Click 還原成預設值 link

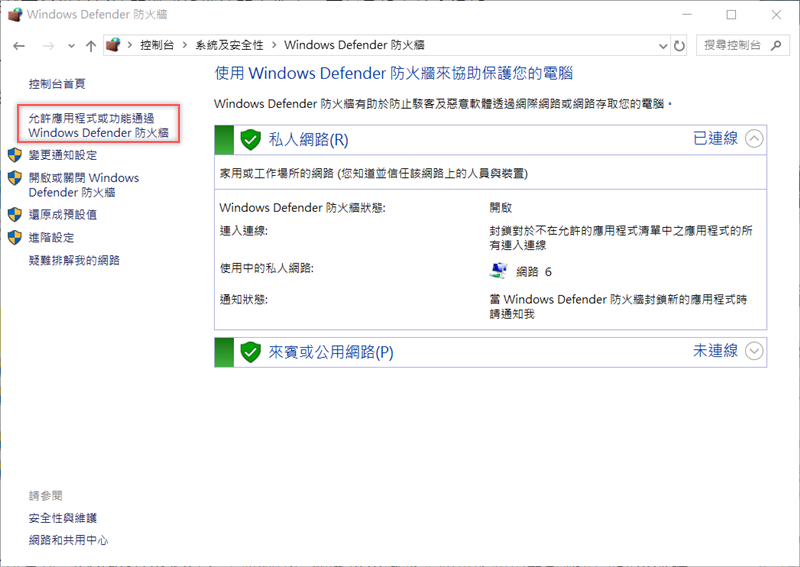pyautogui.click(x=63, y=214)
